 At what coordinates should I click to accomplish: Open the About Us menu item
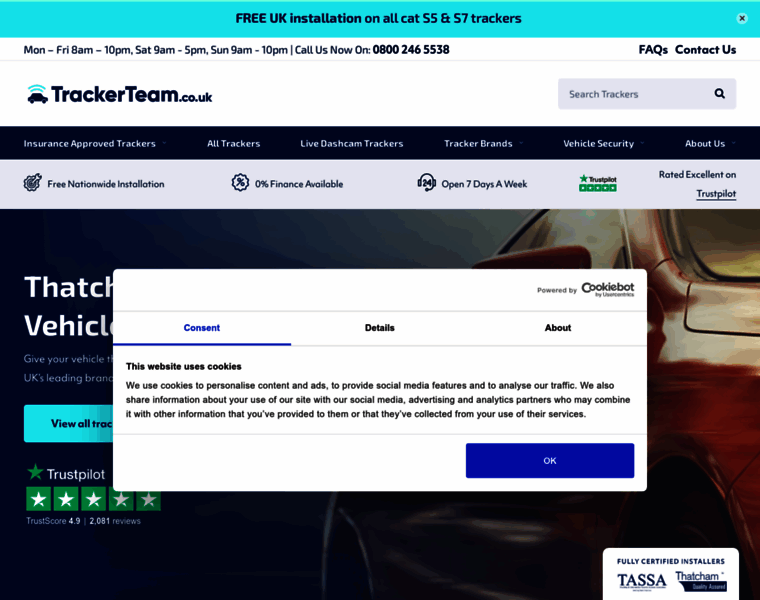tap(705, 143)
